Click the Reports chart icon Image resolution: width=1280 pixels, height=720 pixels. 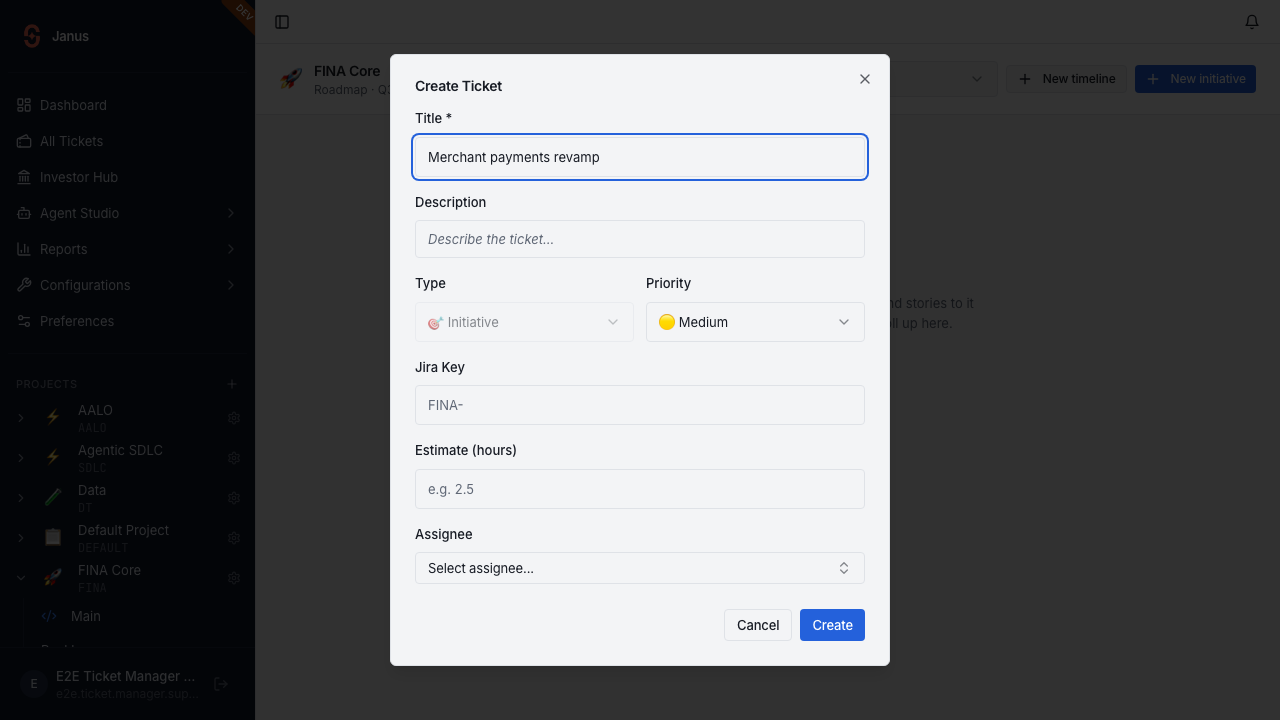pos(24,249)
